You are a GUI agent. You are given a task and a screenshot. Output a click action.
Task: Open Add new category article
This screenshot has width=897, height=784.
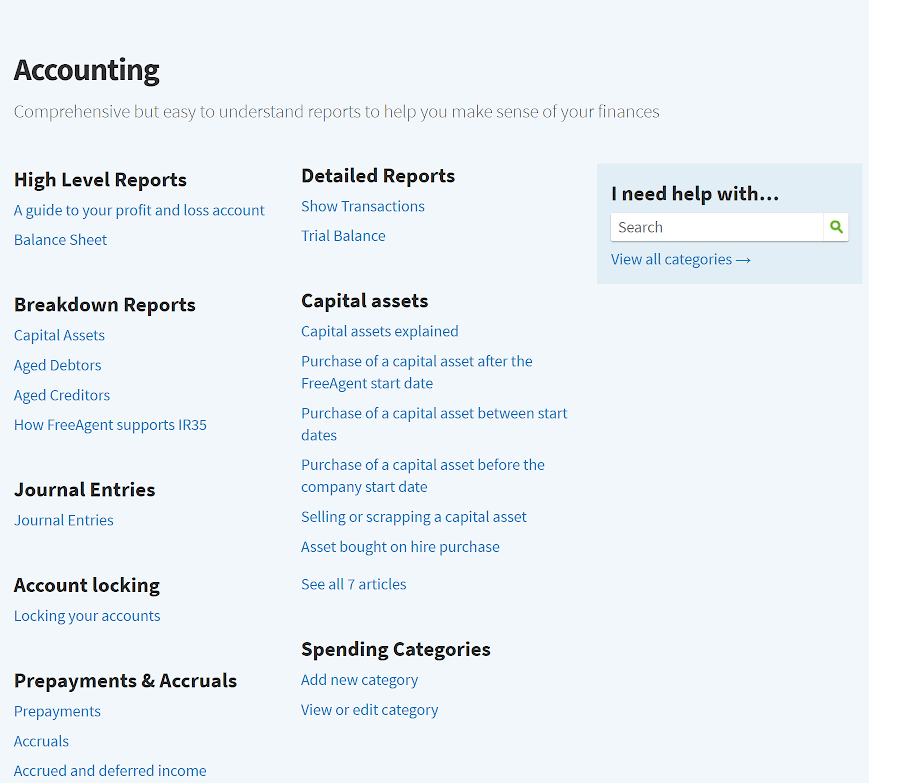click(x=359, y=680)
